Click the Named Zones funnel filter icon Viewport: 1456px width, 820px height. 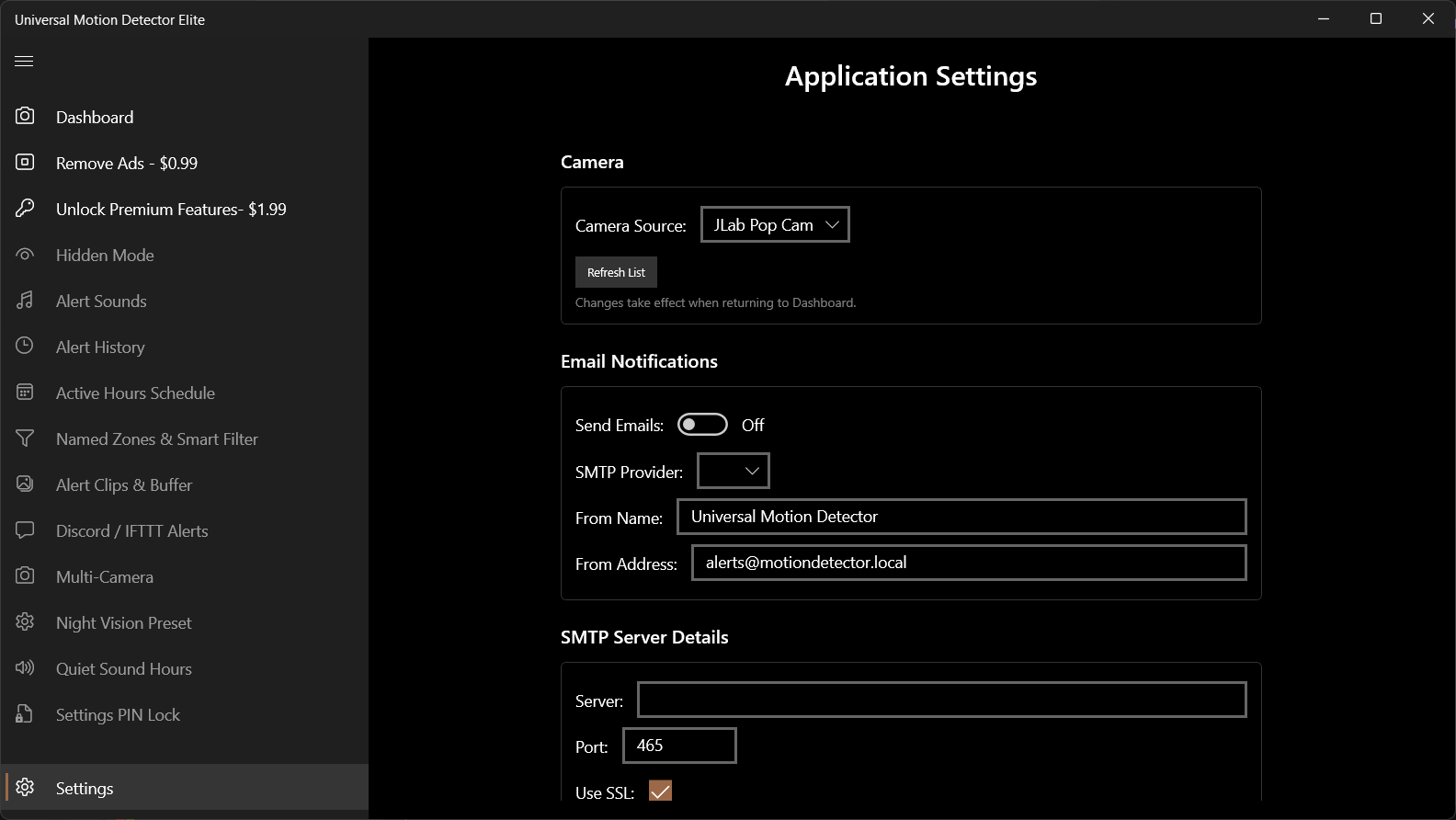coord(25,438)
